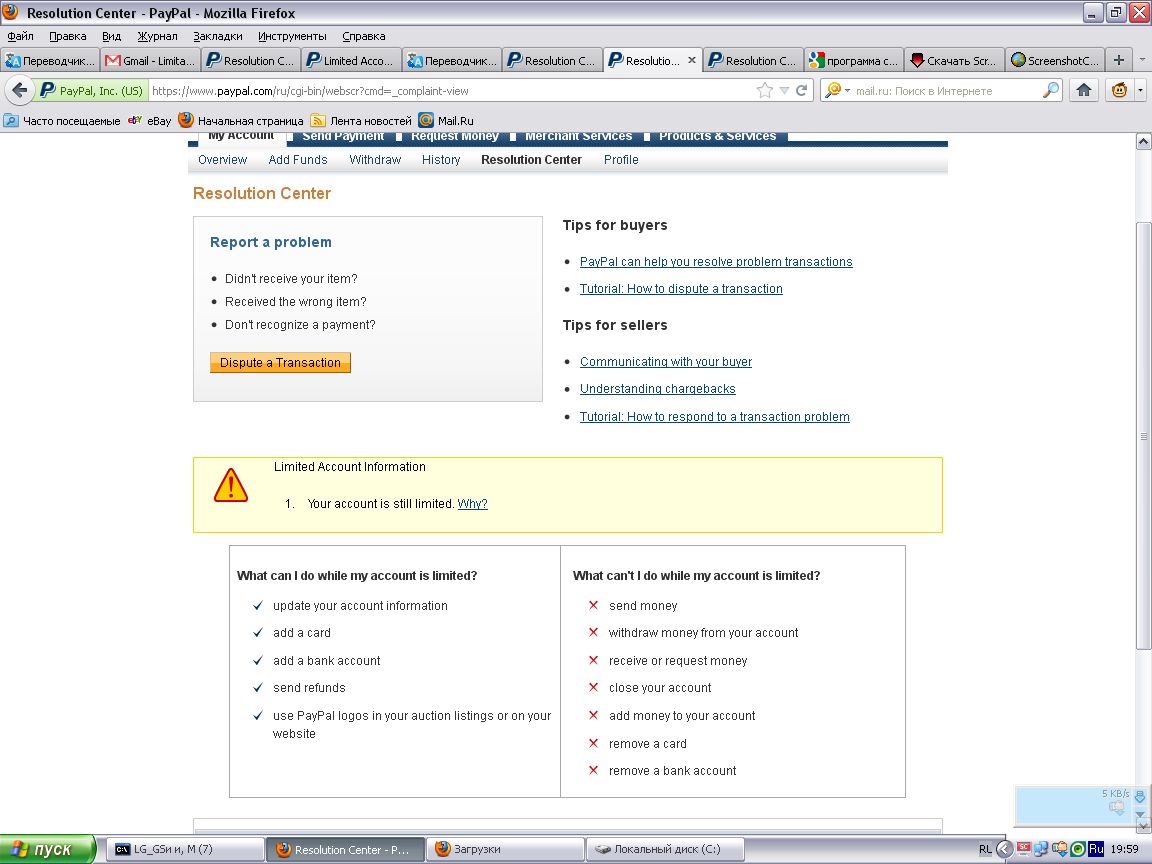Open the Справка menu
Screen dimensions: 1152x864
tap(364, 36)
